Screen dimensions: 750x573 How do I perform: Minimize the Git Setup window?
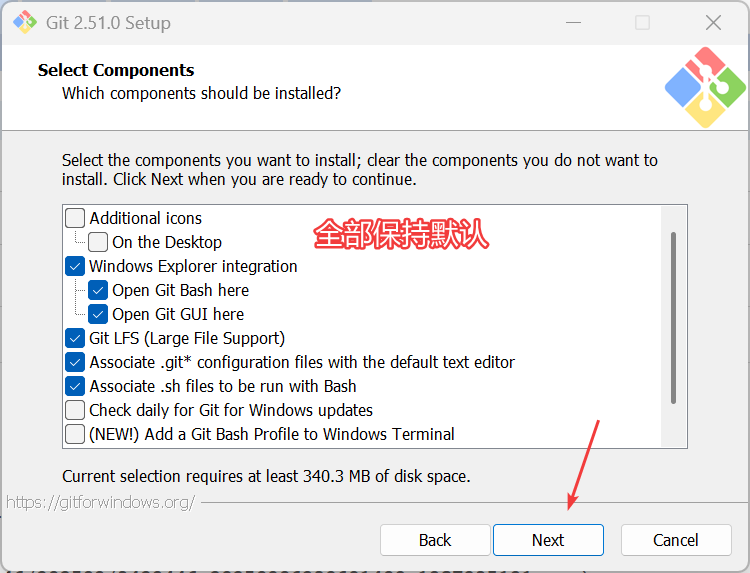tap(572, 22)
